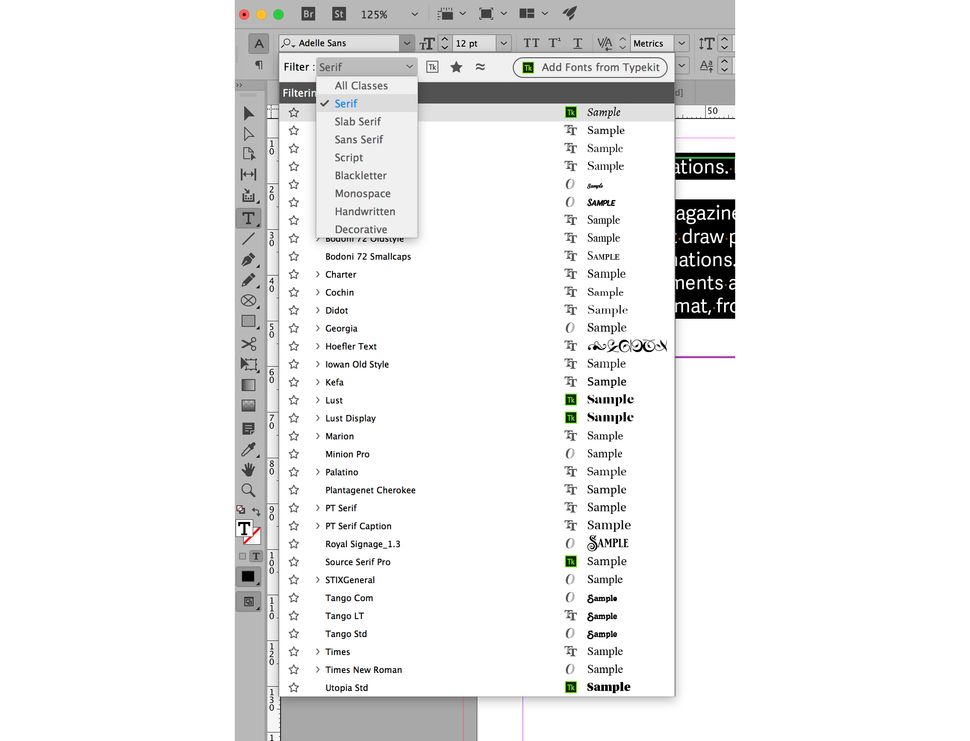Star Minion Pro as a favorite font
Viewport: 970px width, 741px height.
click(293, 454)
